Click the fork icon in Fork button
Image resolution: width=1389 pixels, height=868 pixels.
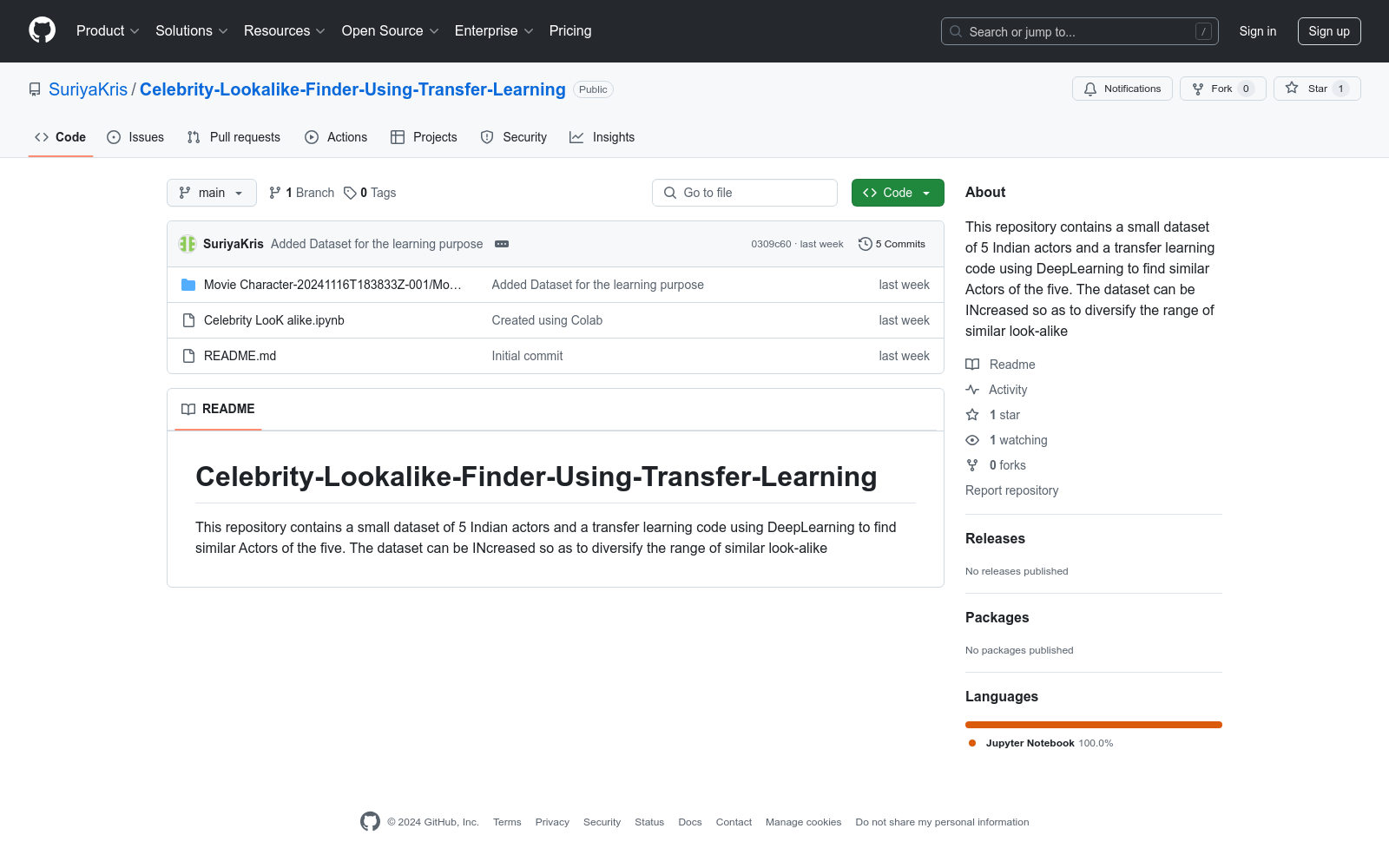point(1198,89)
